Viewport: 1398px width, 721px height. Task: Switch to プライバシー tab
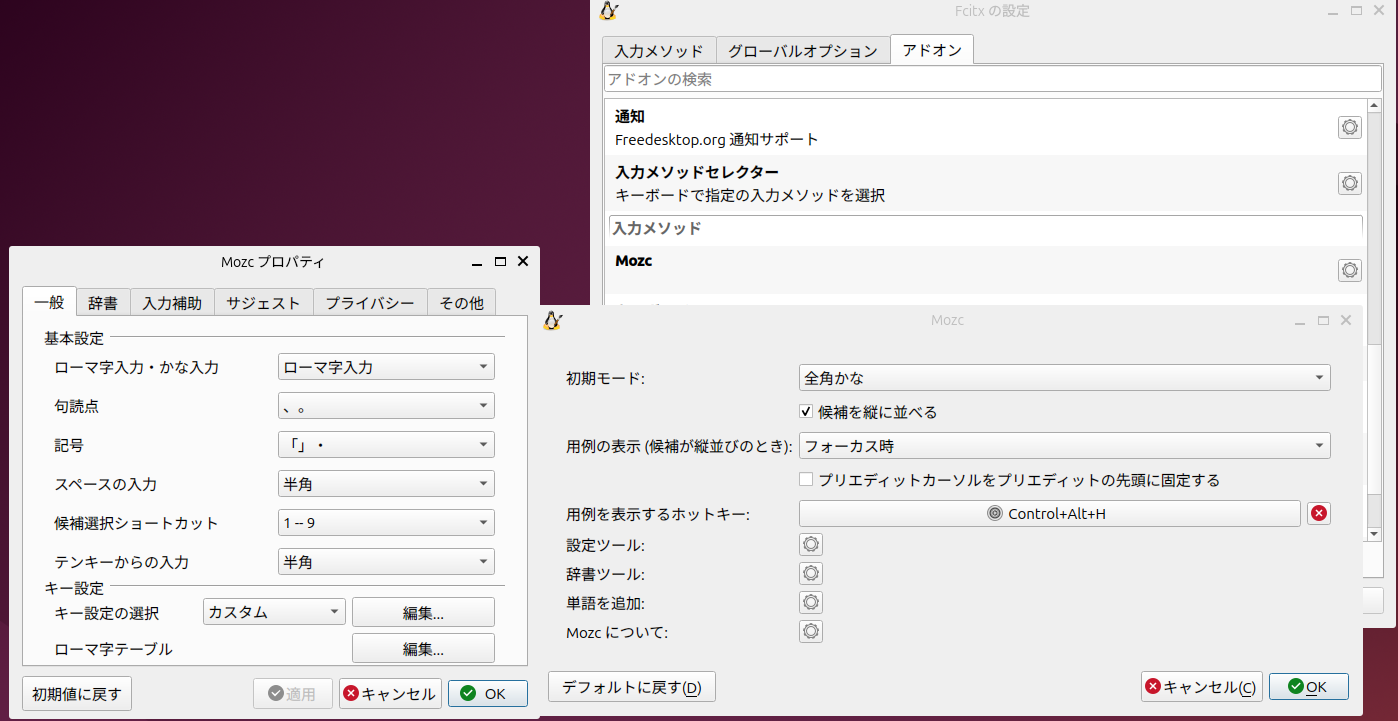point(370,303)
